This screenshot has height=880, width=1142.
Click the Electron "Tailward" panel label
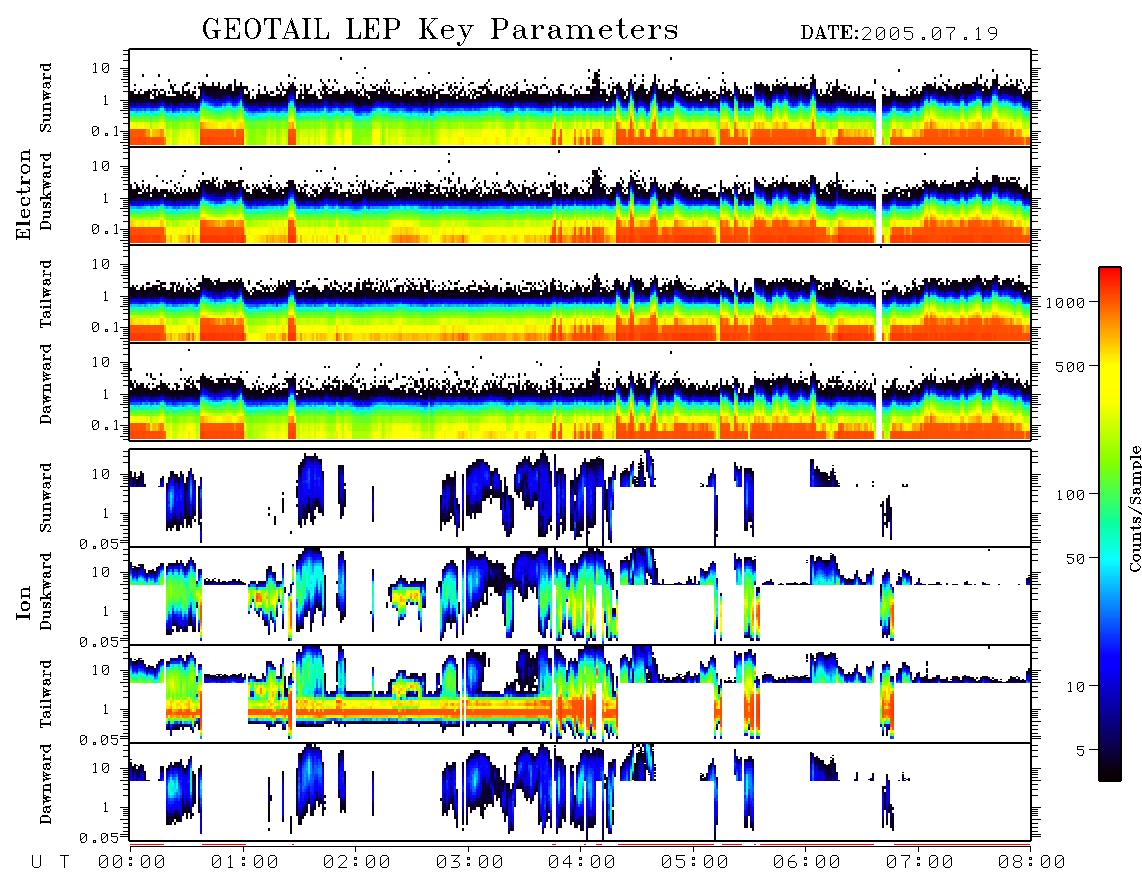click(x=46, y=294)
